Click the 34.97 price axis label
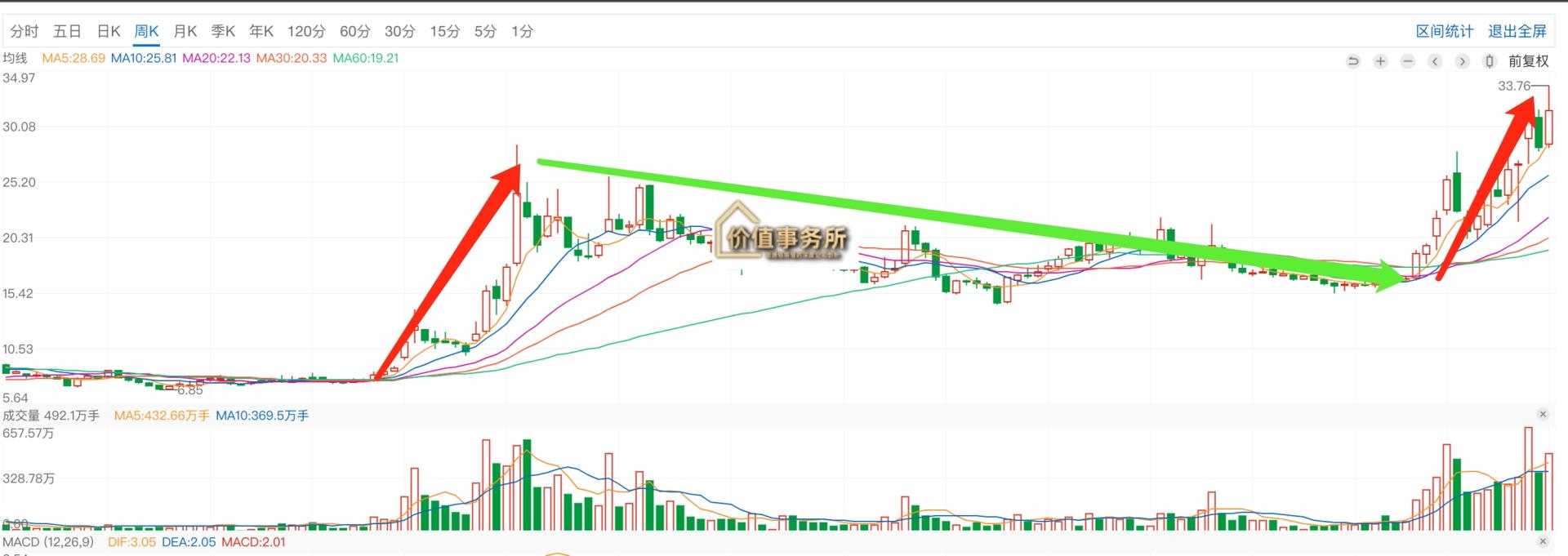 coord(19,78)
